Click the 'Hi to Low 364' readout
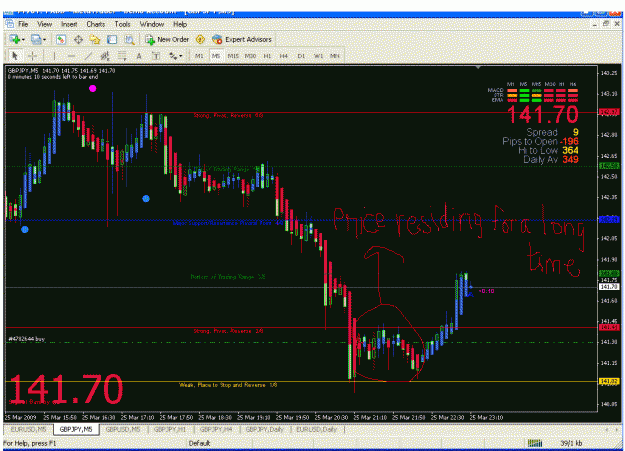Viewport: 625px width, 451px height. point(548,150)
